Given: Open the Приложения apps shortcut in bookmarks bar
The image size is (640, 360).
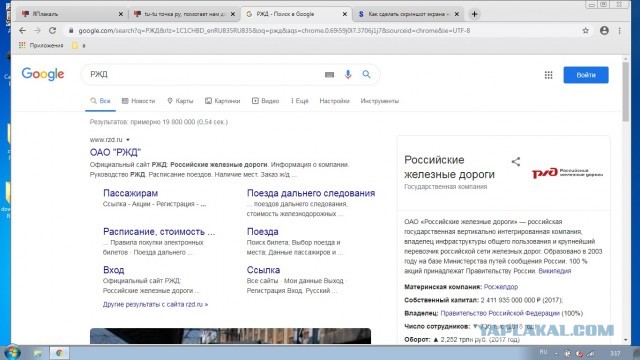Looking at the screenshot, I should pyautogui.click(x=41, y=45).
